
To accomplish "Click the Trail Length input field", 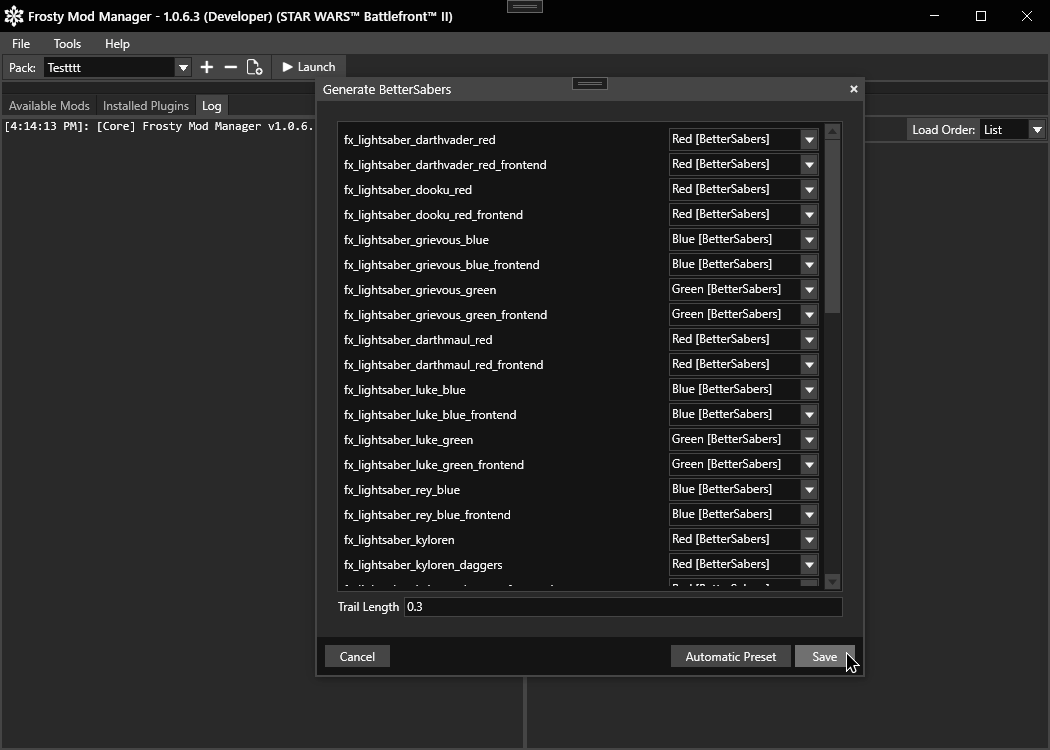I will point(623,607).
